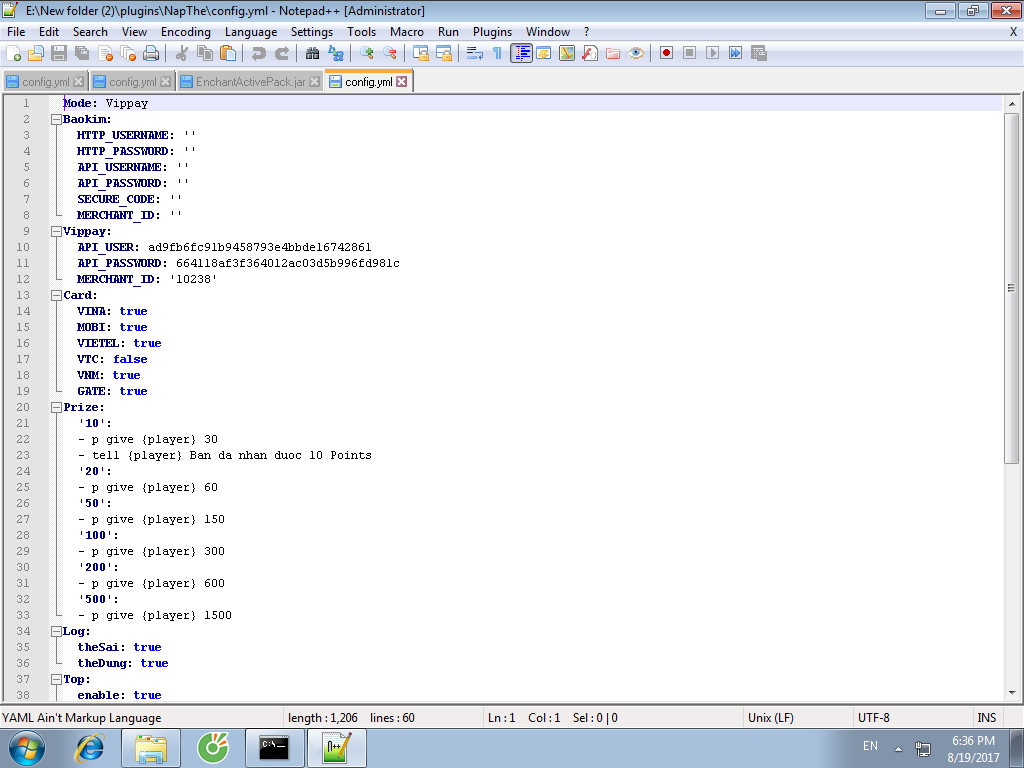This screenshot has width=1024, height=768.
Task: Click the UTF-8 encoding in status bar
Action: [x=873, y=717]
